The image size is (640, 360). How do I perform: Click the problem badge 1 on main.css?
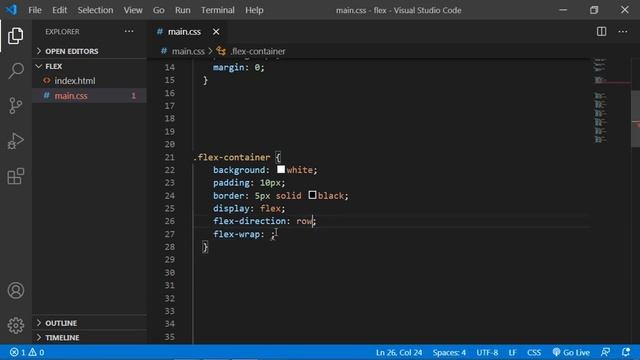(133, 96)
